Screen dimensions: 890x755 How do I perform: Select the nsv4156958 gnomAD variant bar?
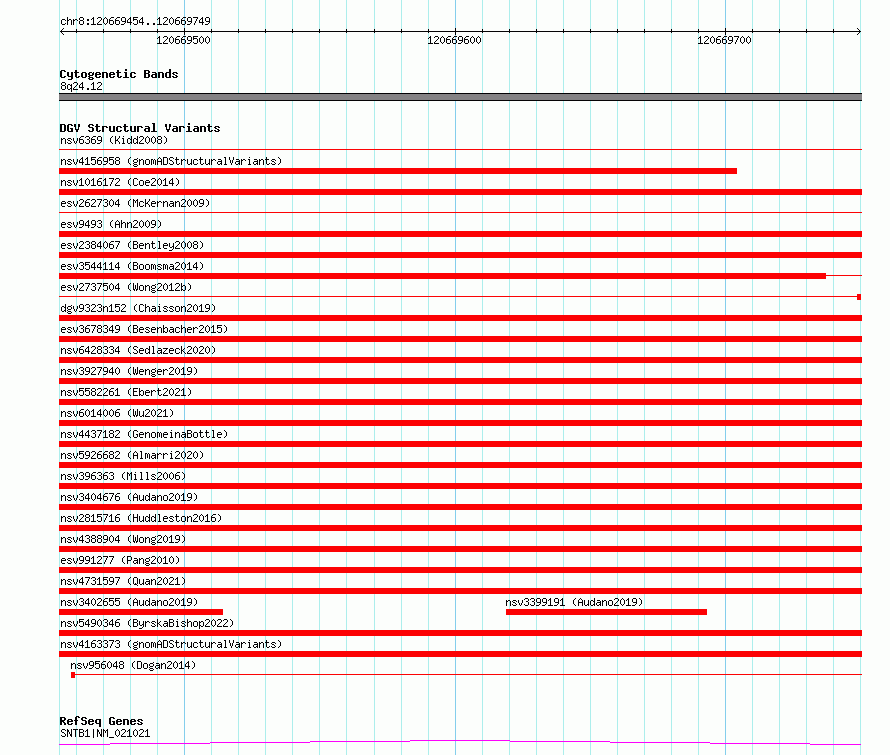click(x=398, y=171)
